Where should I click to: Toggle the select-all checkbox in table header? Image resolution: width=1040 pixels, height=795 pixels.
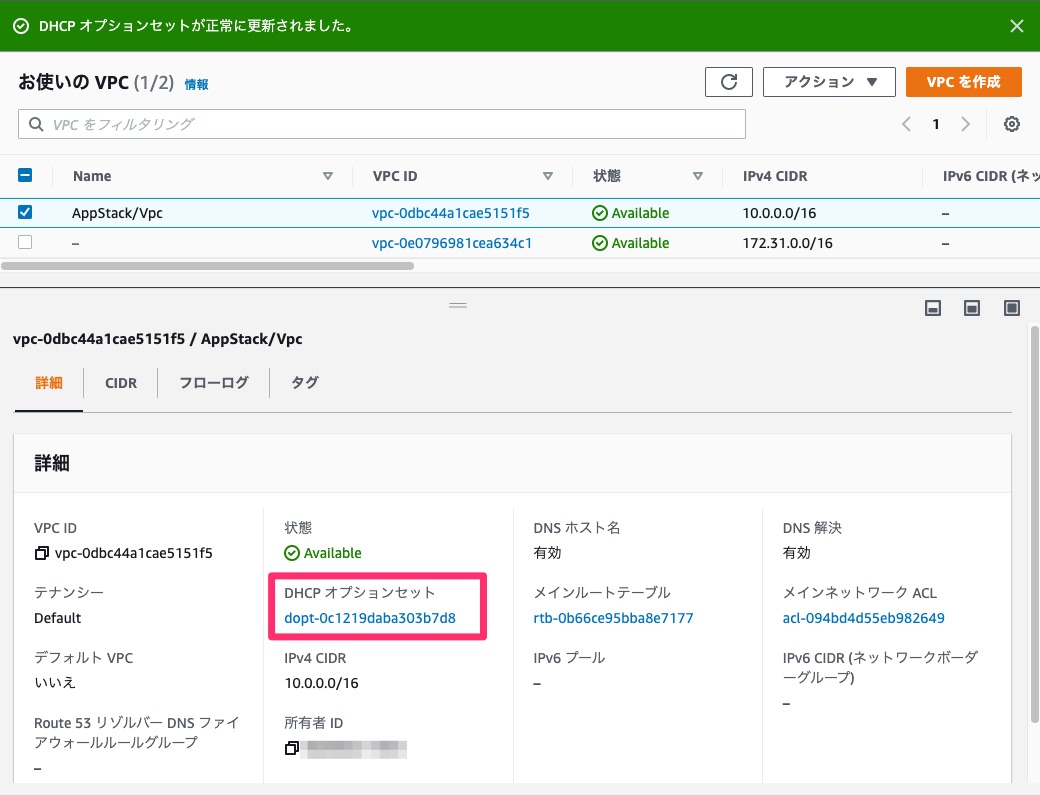click(25, 175)
